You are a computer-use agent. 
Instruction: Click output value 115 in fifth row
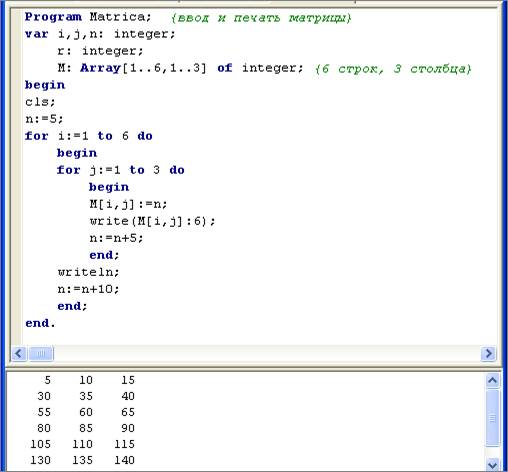coord(124,444)
